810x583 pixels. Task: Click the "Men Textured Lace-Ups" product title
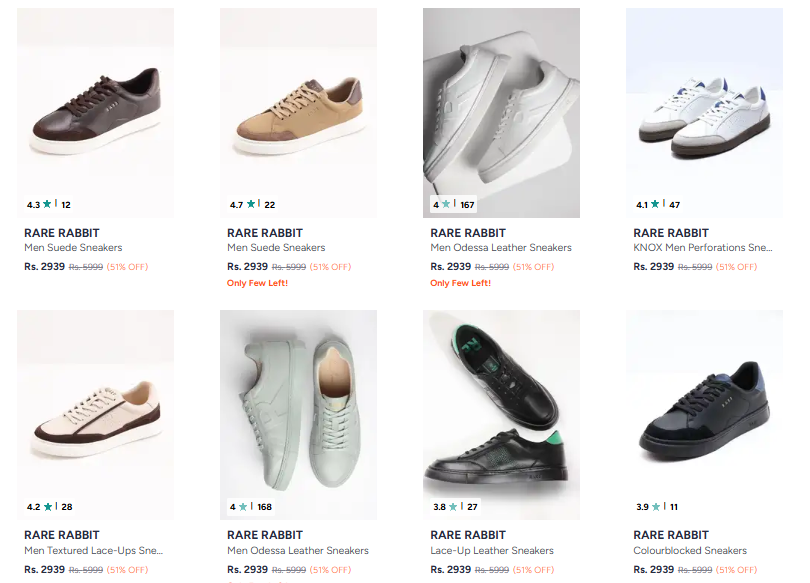pyautogui.click(x=93, y=551)
